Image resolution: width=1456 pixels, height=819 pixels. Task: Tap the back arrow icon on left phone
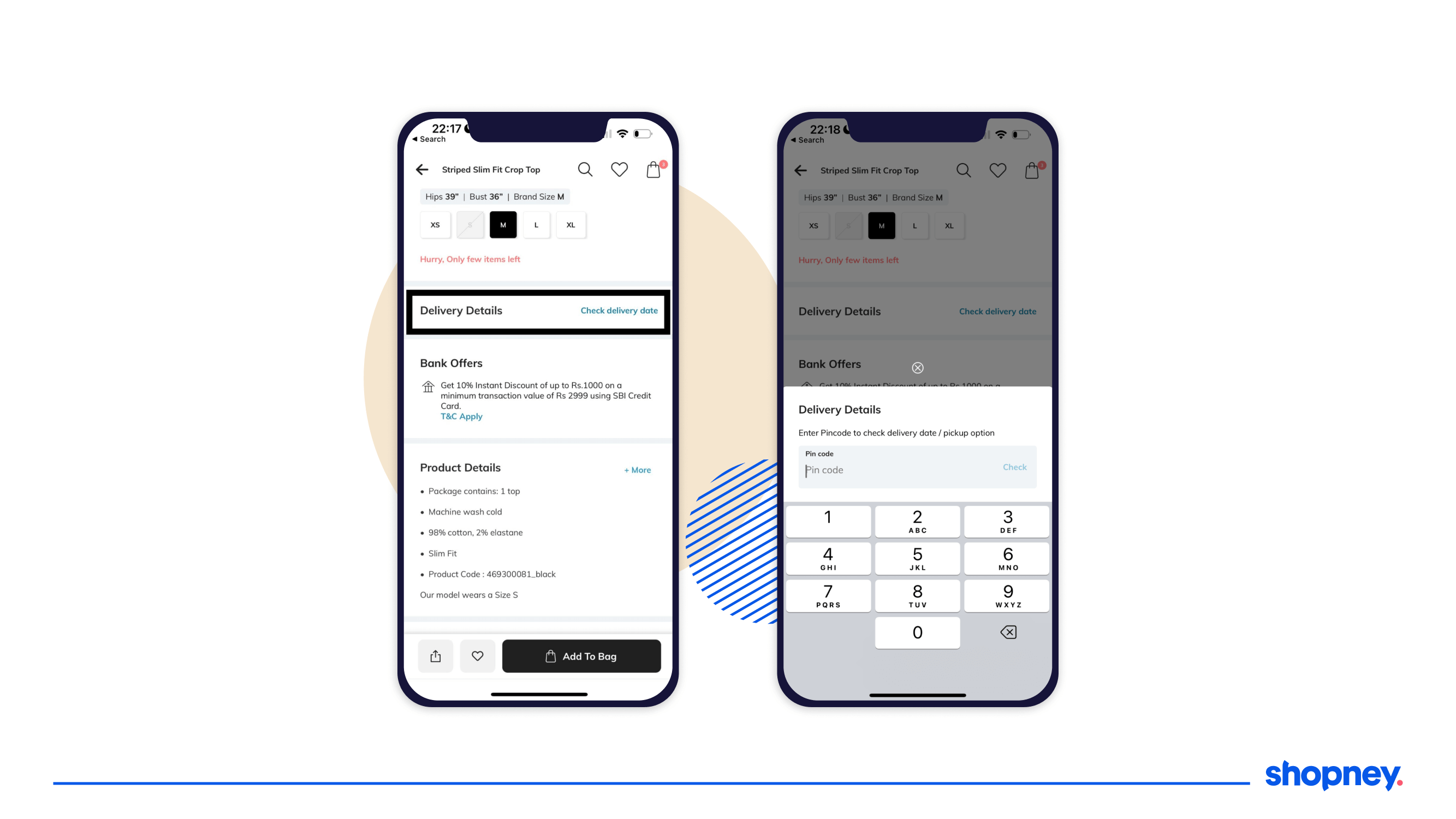tap(423, 169)
